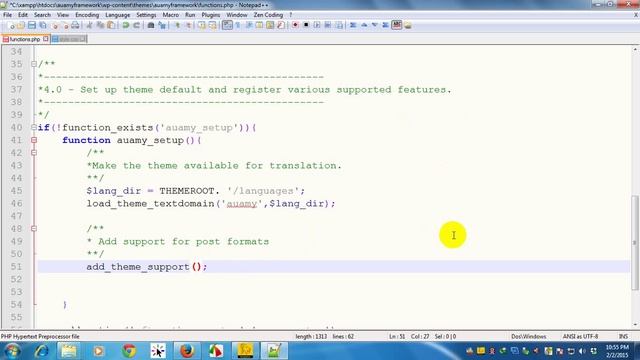Click the New file toolbar icon
640x360 pixels.
tap(11, 25)
